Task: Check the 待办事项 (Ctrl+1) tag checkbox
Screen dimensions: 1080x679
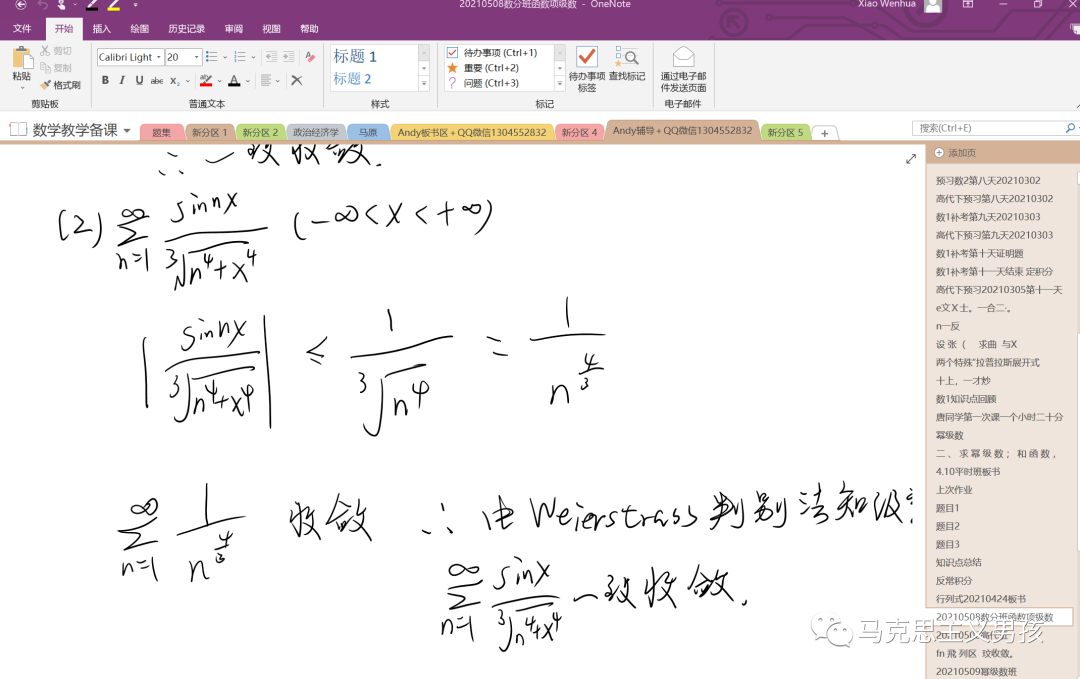Action: point(453,52)
